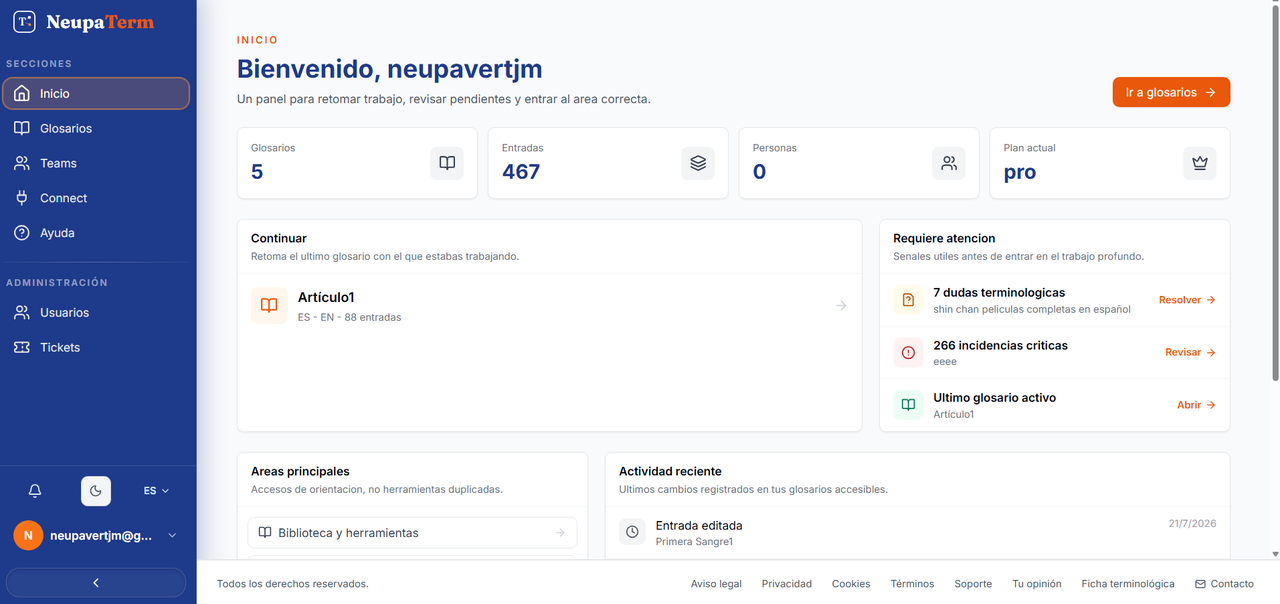Click the home icon beside Inicio
Screen dimensions: 1280x604
[x=22, y=93]
